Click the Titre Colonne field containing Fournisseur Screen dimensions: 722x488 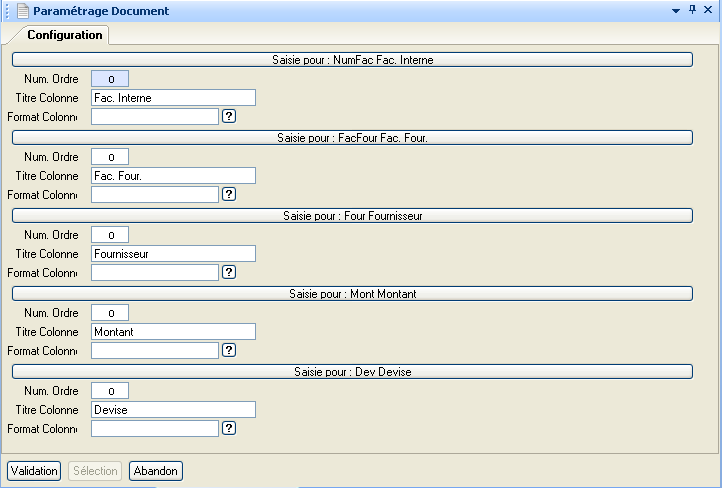click(173, 254)
